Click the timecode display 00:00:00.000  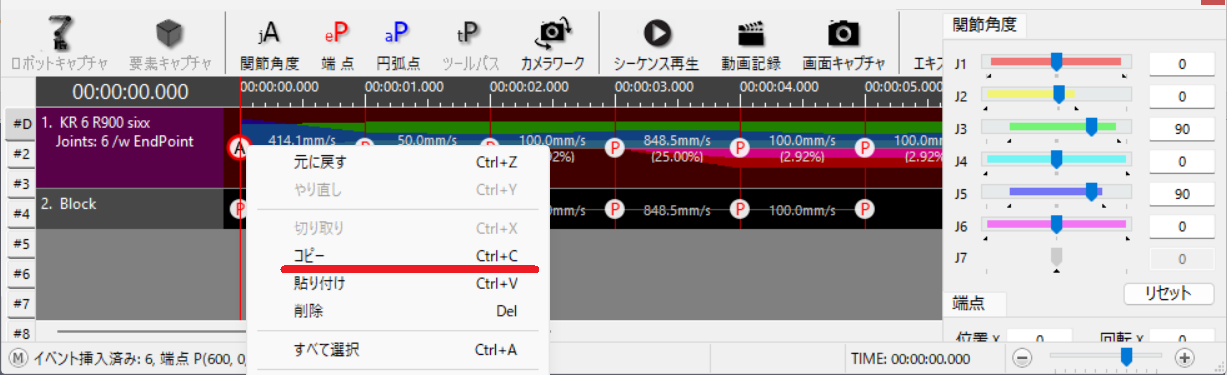pos(130,93)
